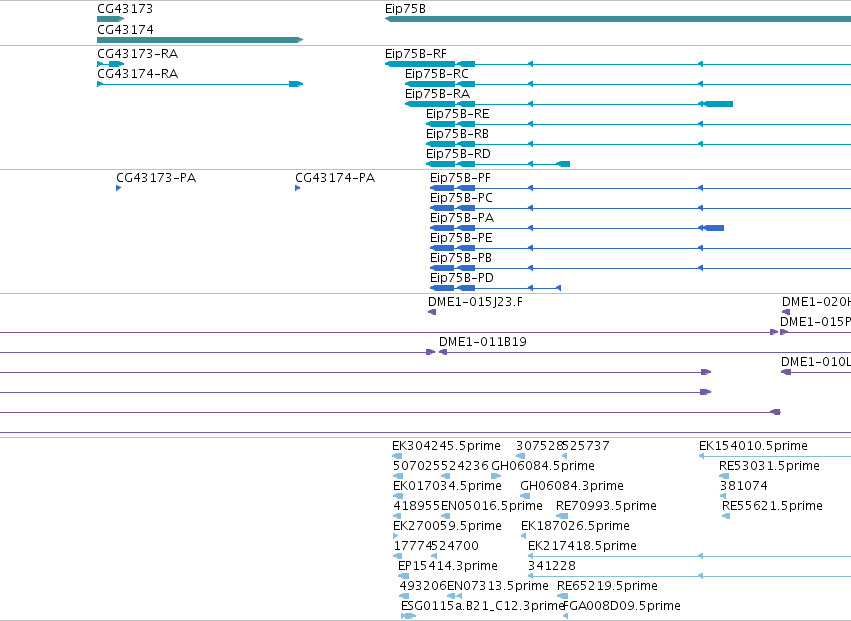
Task: Click the EN07313.5prime EST label
Action: (x=498, y=586)
